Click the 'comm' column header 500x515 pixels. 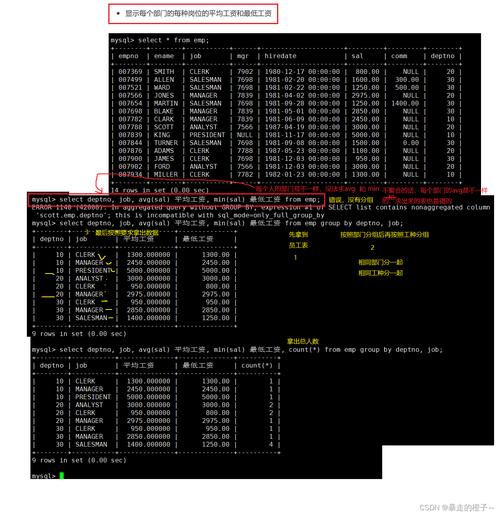click(399, 56)
